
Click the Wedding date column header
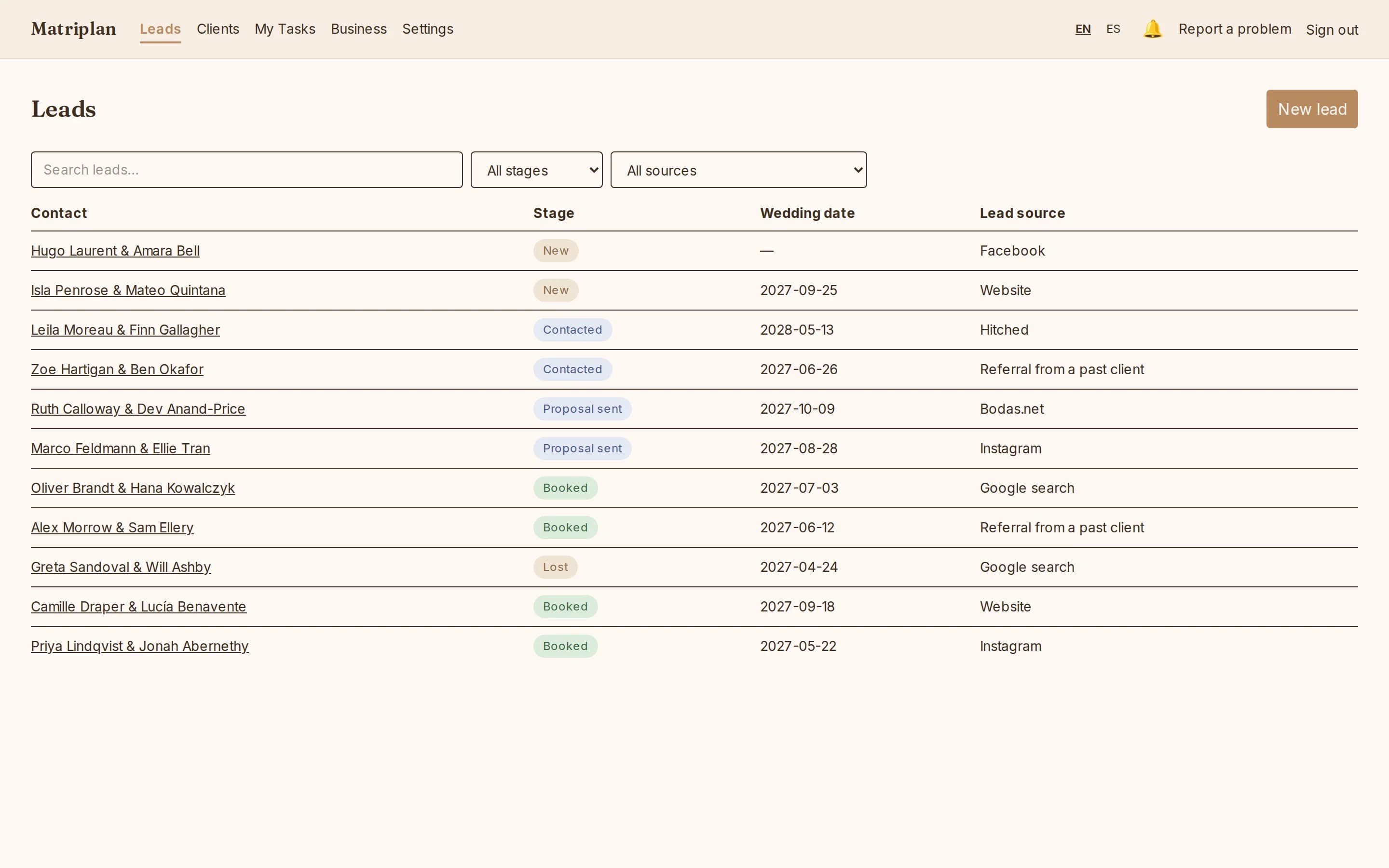(x=807, y=214)
